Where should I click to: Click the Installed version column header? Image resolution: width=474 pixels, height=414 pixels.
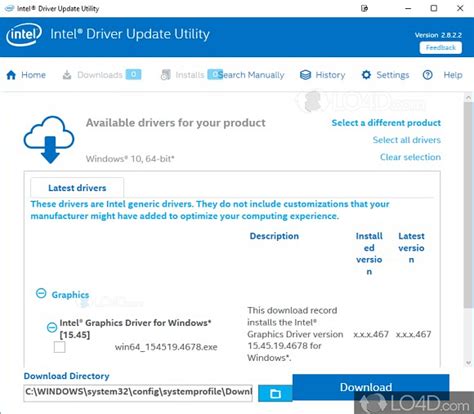coord(369,254)
